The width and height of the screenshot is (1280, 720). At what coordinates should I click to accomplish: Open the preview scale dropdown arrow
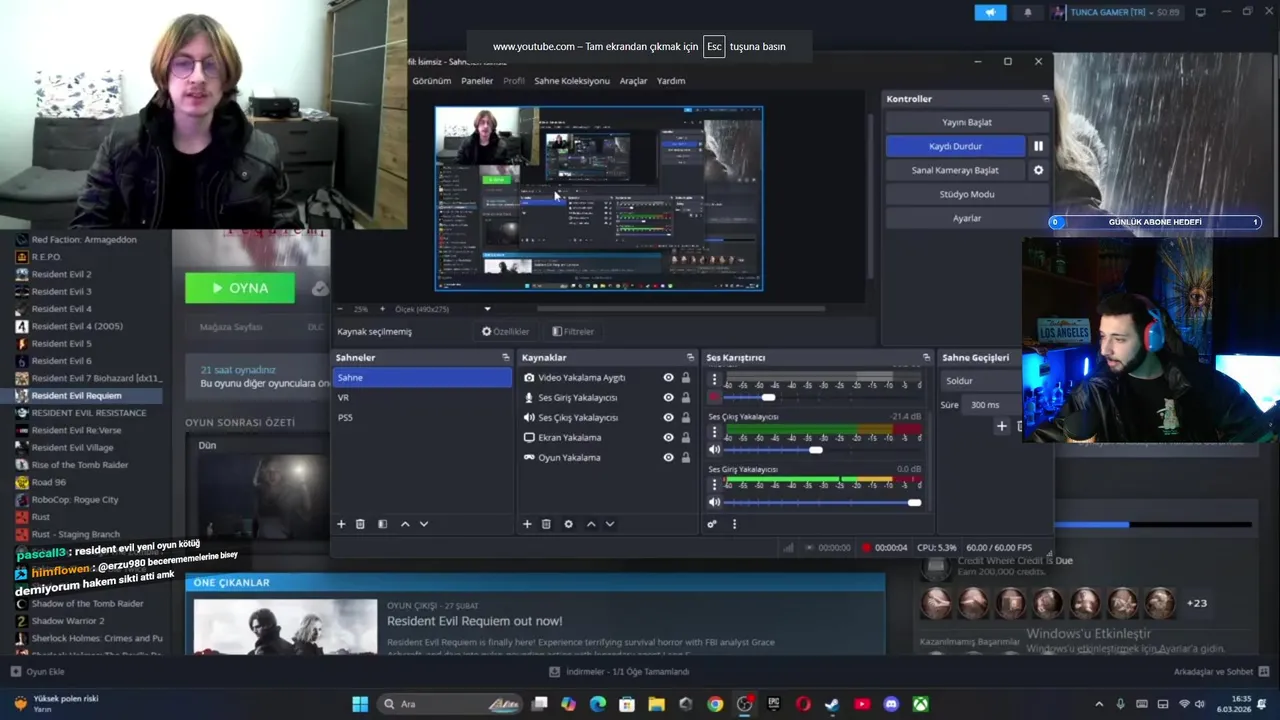487,309
